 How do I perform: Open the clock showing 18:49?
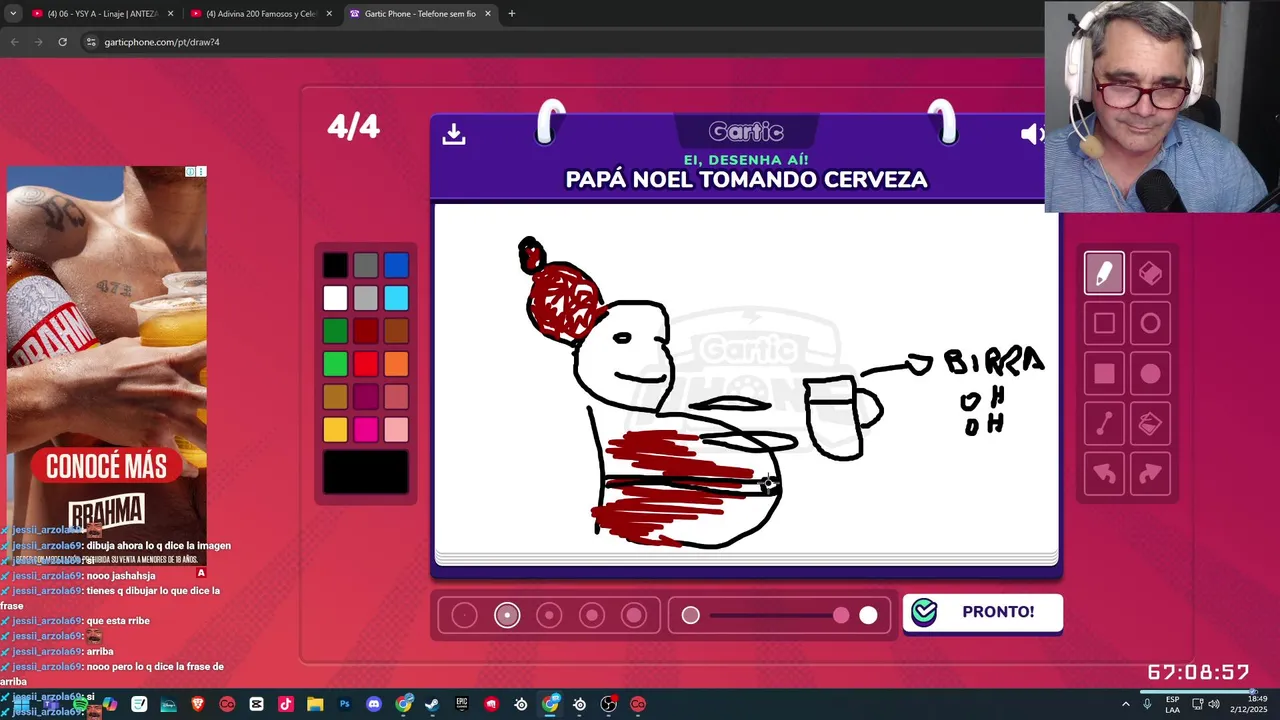(1249, 704)
